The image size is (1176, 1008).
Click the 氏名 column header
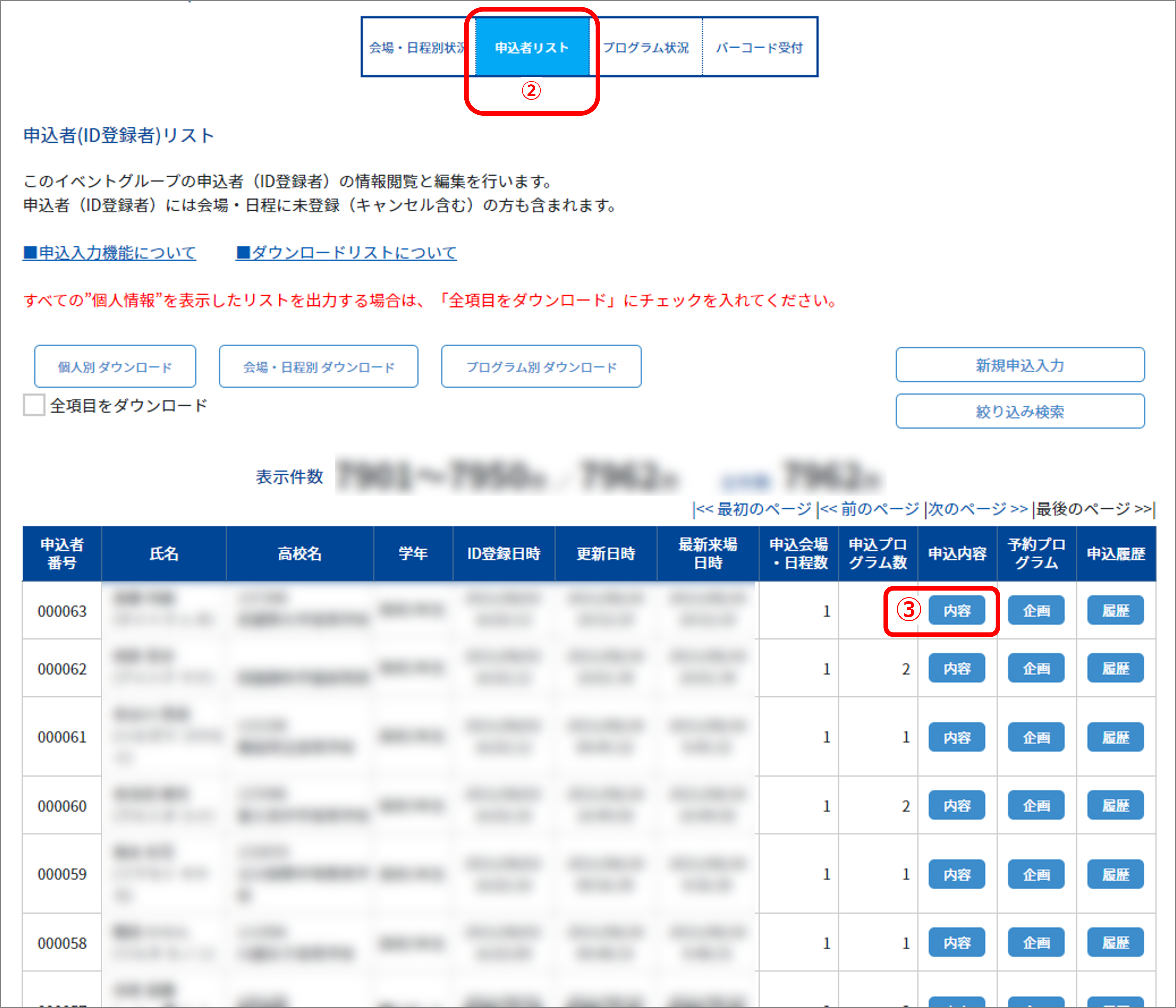click(x=164, y=554)
